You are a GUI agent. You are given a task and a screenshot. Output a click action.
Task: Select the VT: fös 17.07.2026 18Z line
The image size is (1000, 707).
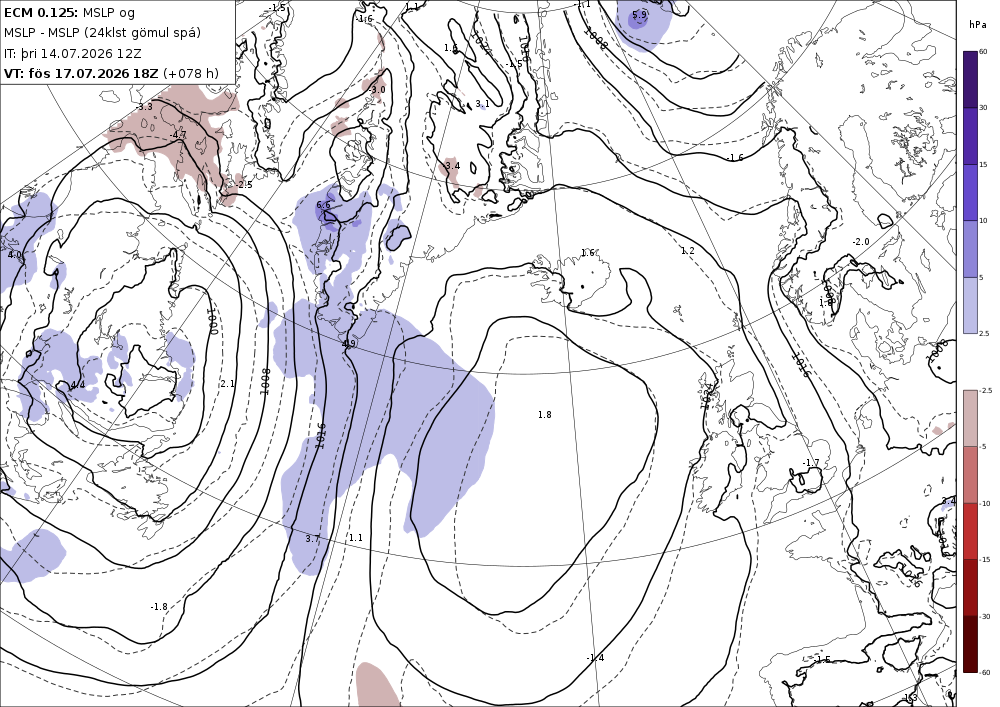coord(111,73)
